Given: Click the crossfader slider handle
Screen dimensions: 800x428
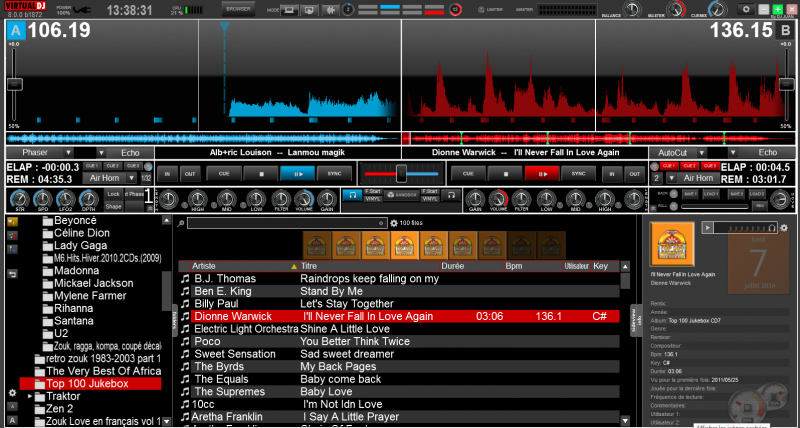Looking at the screenshot, I should pos(401,172).
